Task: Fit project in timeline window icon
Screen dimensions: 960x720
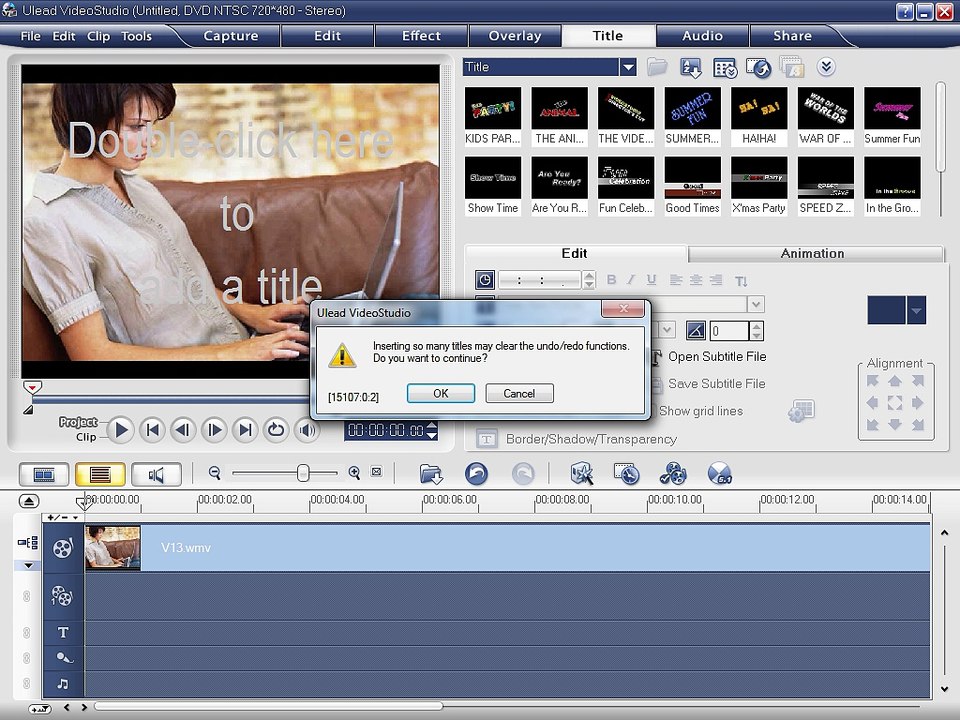Action: (x=377, y=472)
